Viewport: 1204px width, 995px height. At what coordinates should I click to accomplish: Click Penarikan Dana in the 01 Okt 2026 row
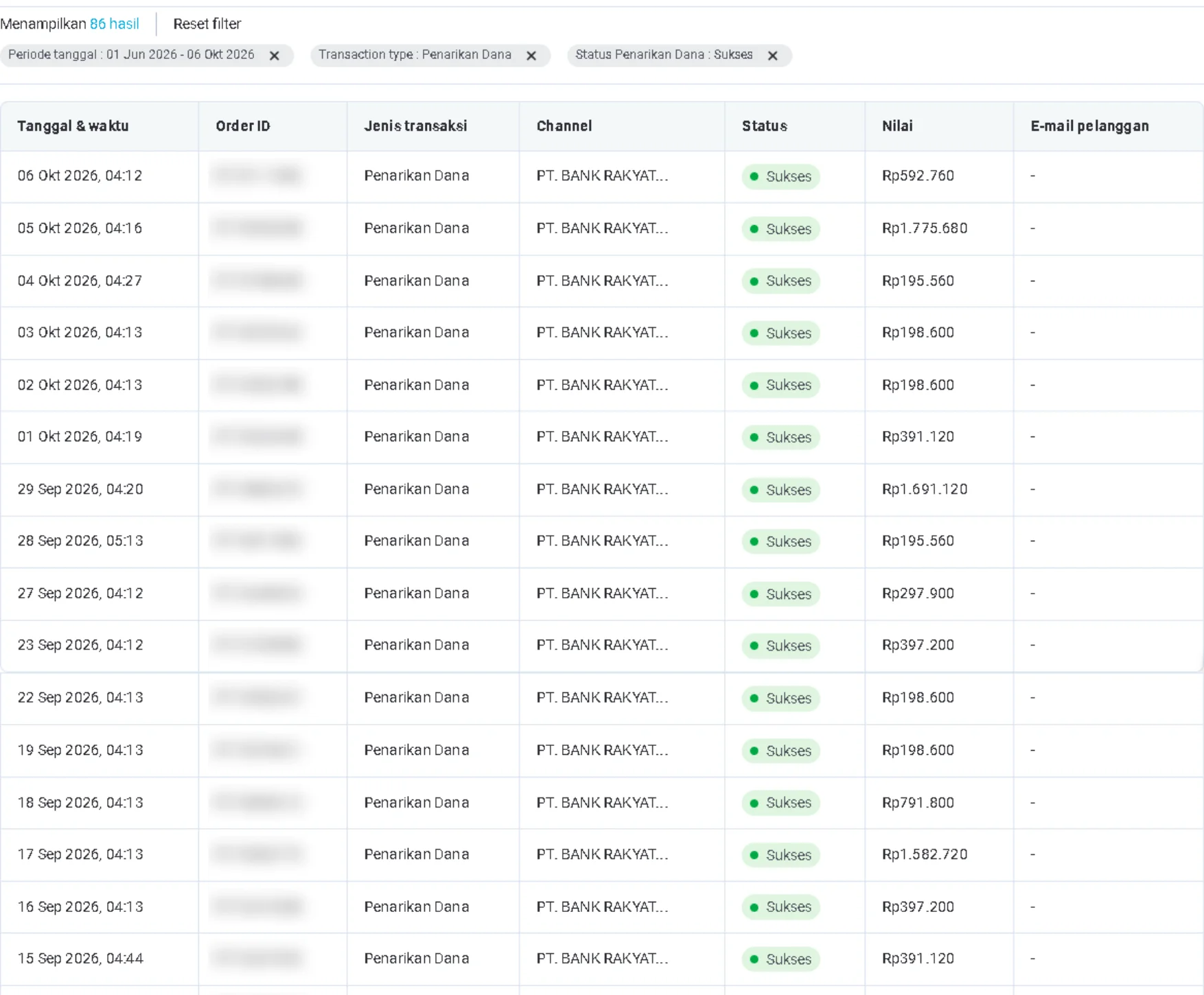point(416,437)
